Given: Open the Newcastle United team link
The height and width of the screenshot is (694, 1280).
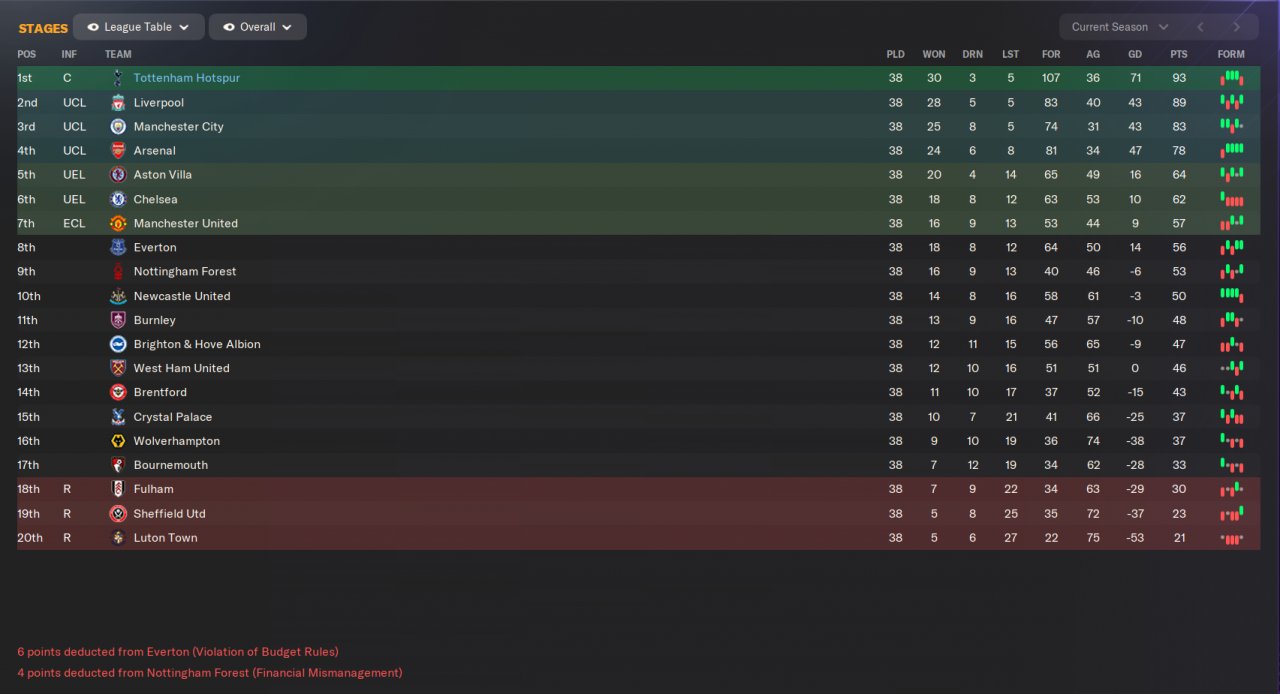Looking at the screenshot, I should [182, 296].
